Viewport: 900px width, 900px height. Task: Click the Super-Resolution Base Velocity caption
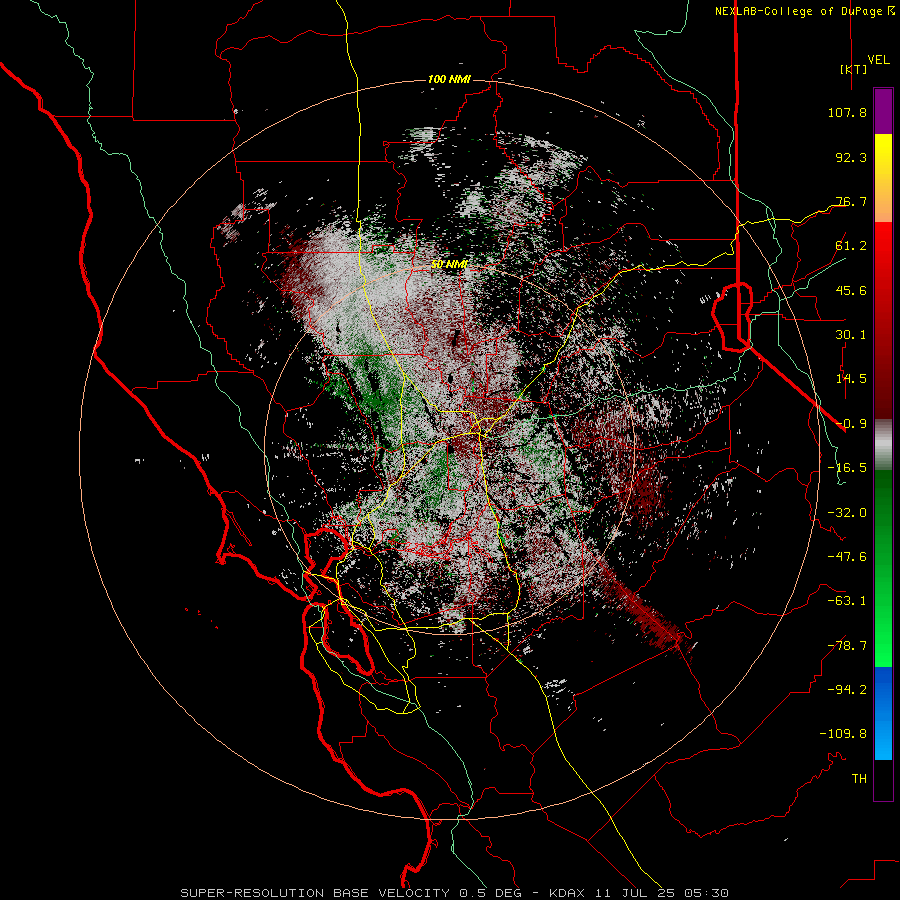[455, 893]
